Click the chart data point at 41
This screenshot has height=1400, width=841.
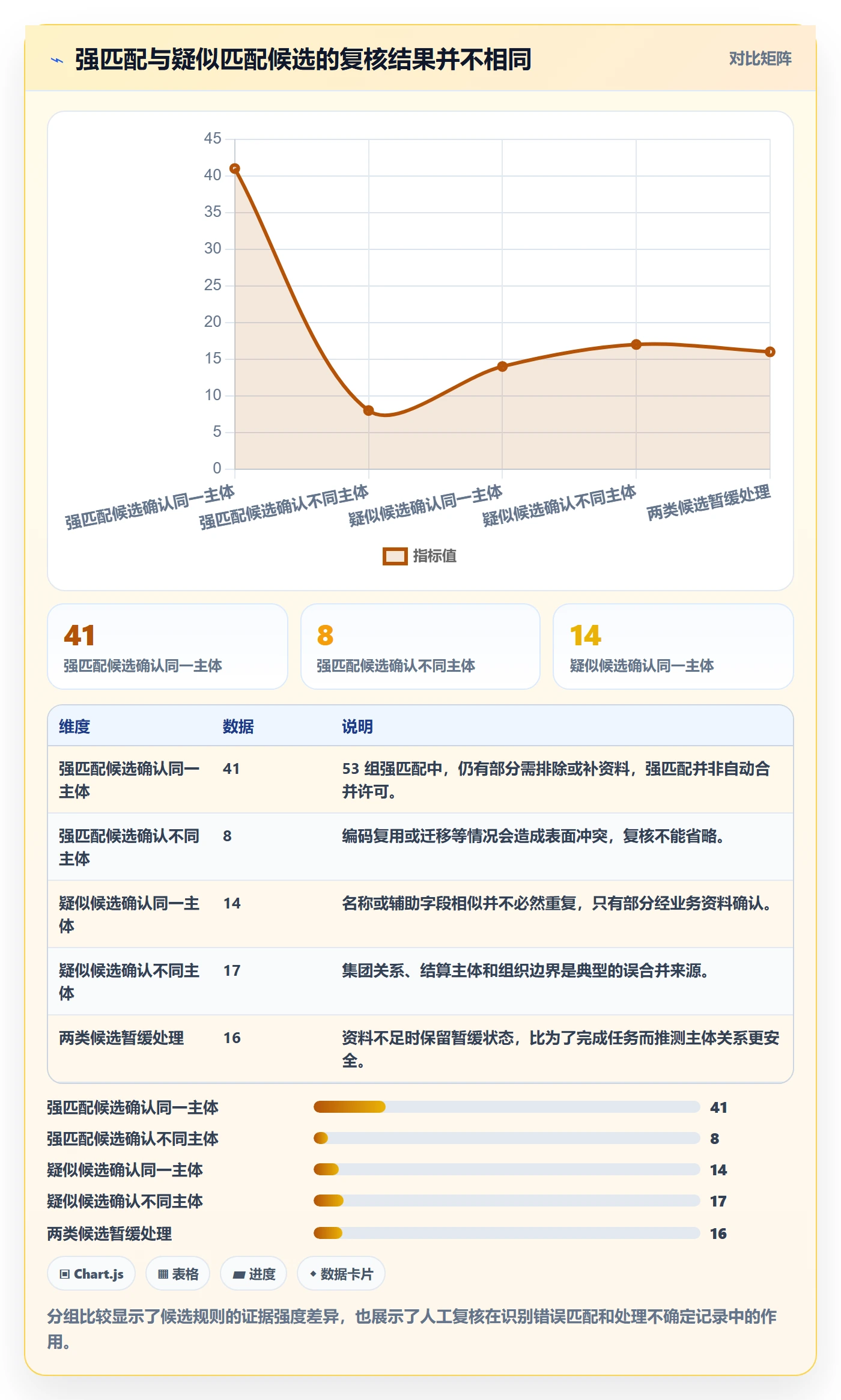(x=235, y=169)
